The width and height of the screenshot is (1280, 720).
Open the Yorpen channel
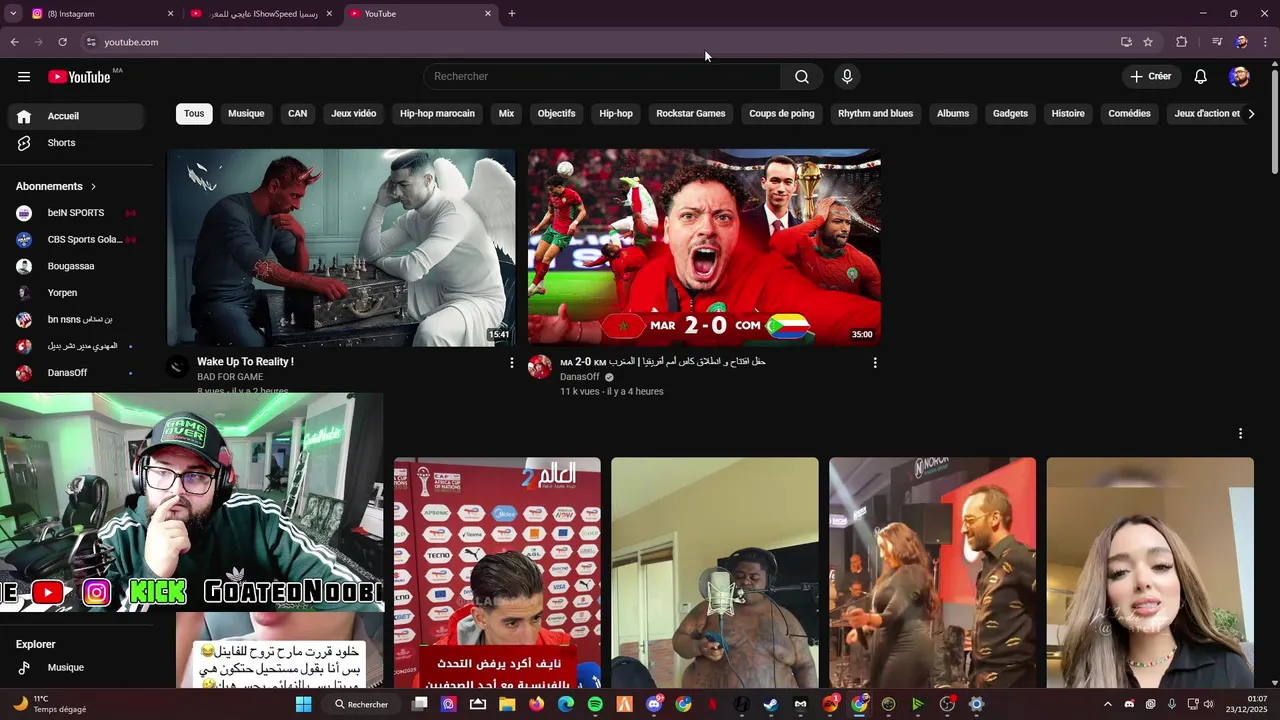(77, 293)
